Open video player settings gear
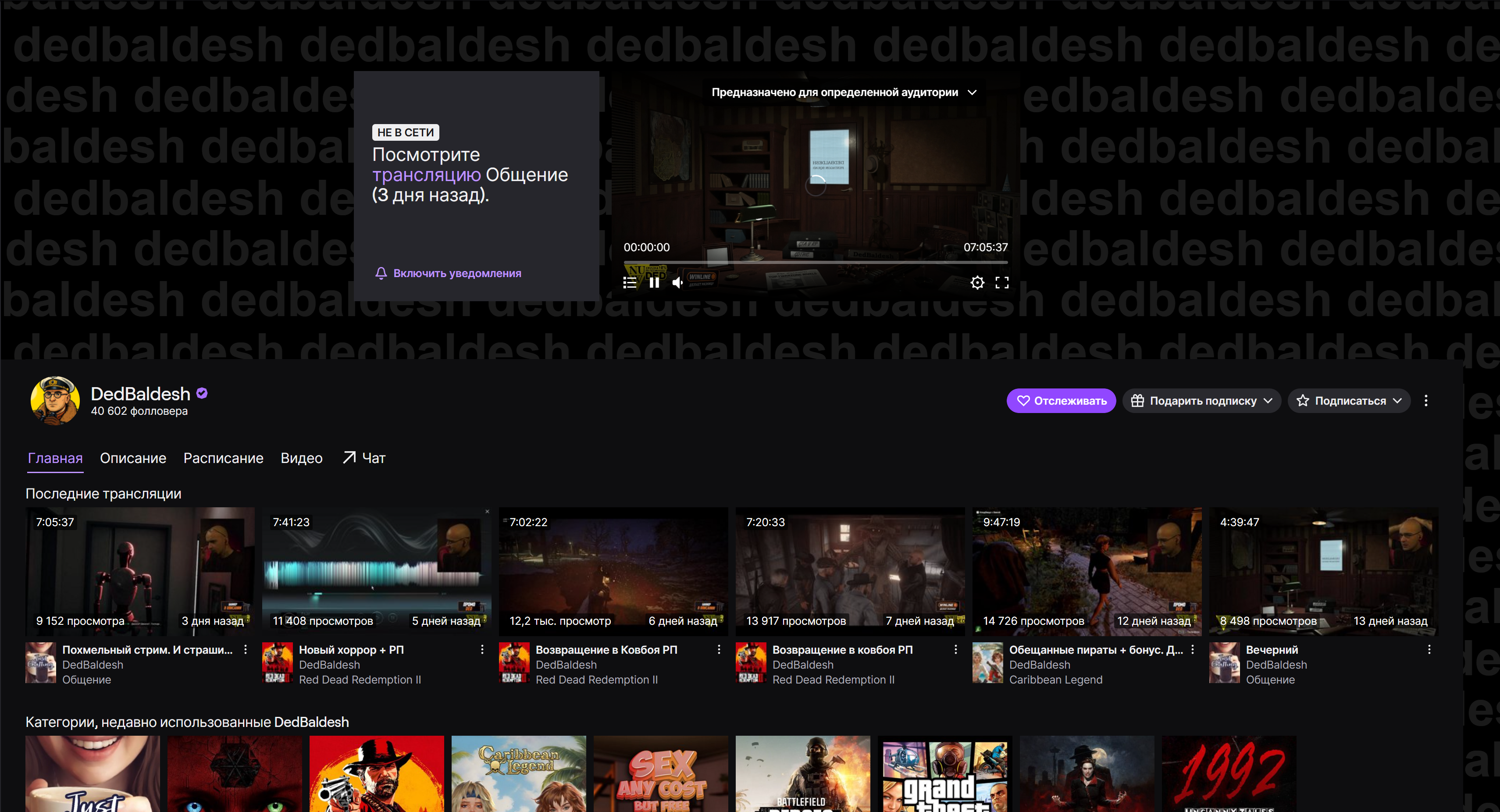The width and height of the screenshot is (1500, 812). 977,283
